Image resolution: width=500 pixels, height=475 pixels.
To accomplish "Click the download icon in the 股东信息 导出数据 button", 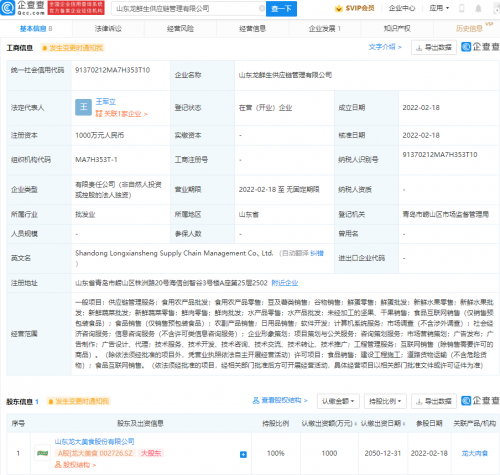I will (419, 401).
